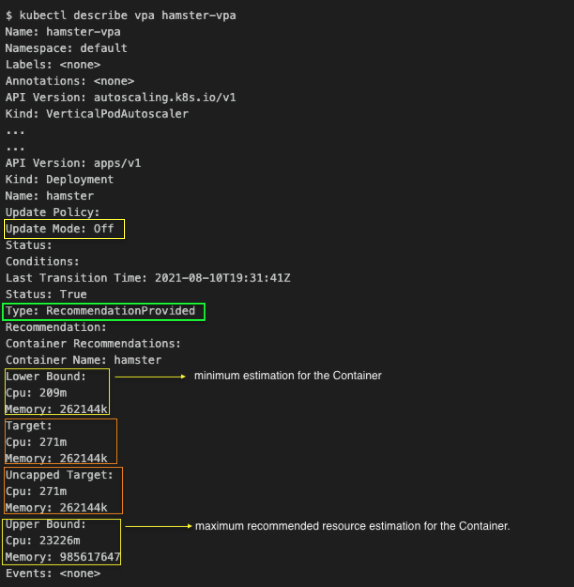Viewport: 574px width, 587px height.
Task: Click the API Version autoscaling.k8s.io/v1 line
Action: coord(121,97)
